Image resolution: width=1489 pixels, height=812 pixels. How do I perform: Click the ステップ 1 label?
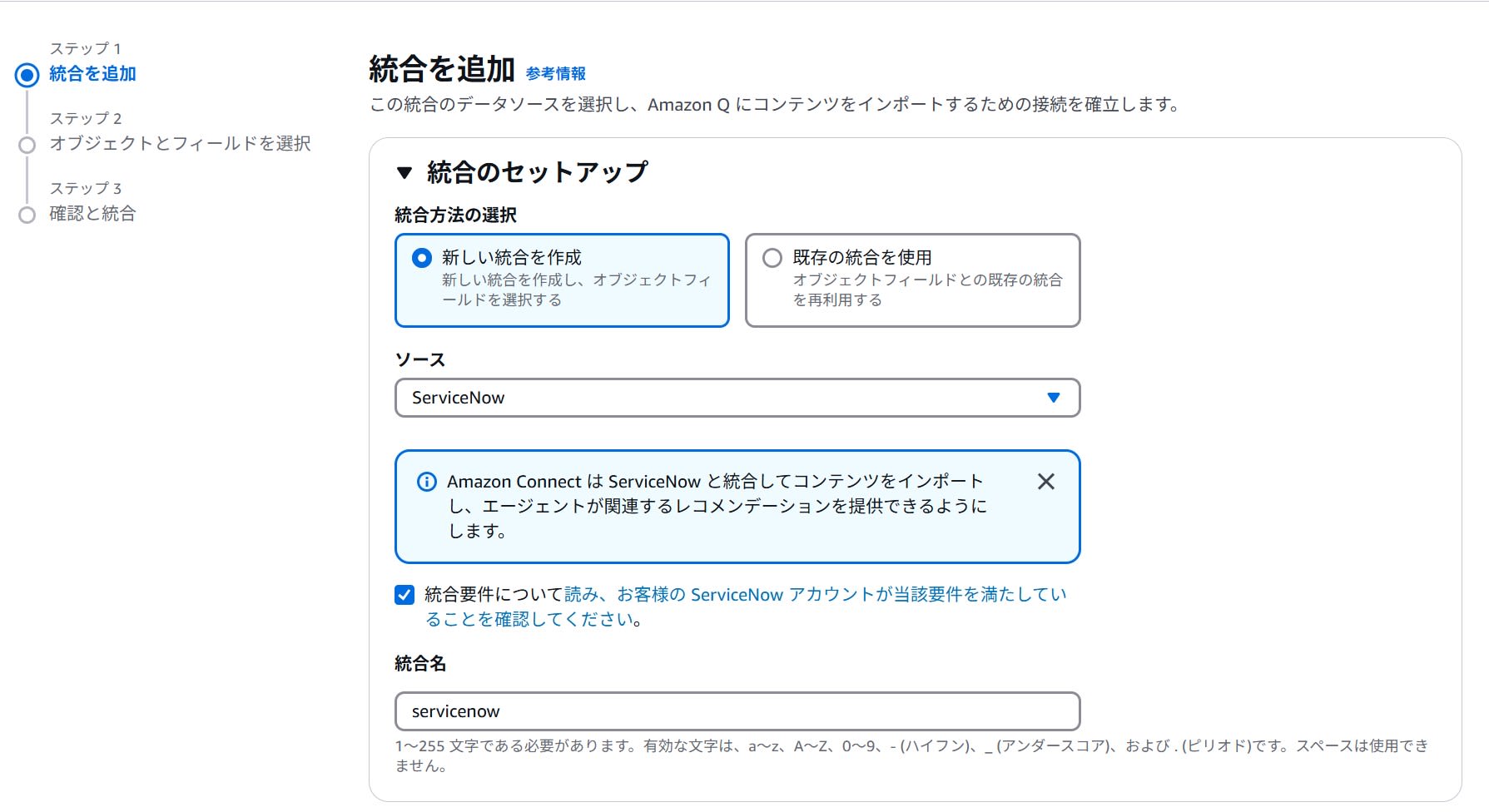86,48
